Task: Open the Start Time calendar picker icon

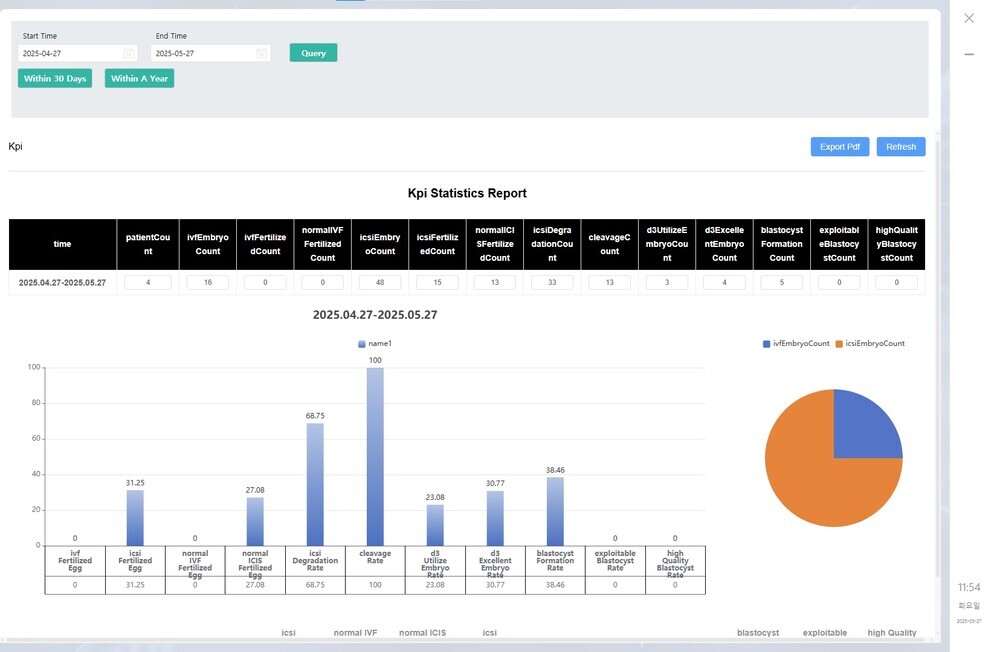Action: [128, 53]
